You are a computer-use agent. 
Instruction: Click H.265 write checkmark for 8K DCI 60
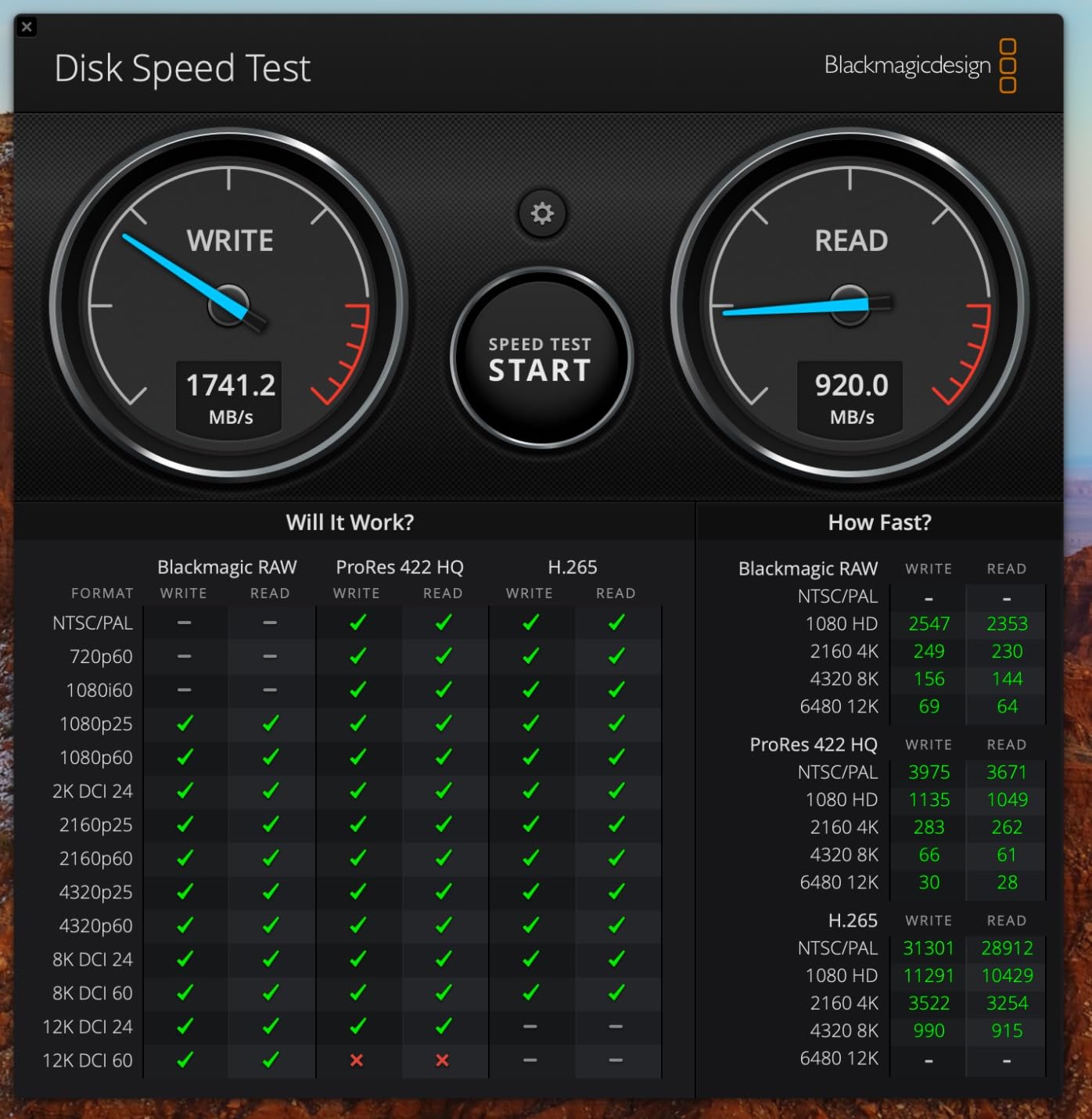point(530,992)
